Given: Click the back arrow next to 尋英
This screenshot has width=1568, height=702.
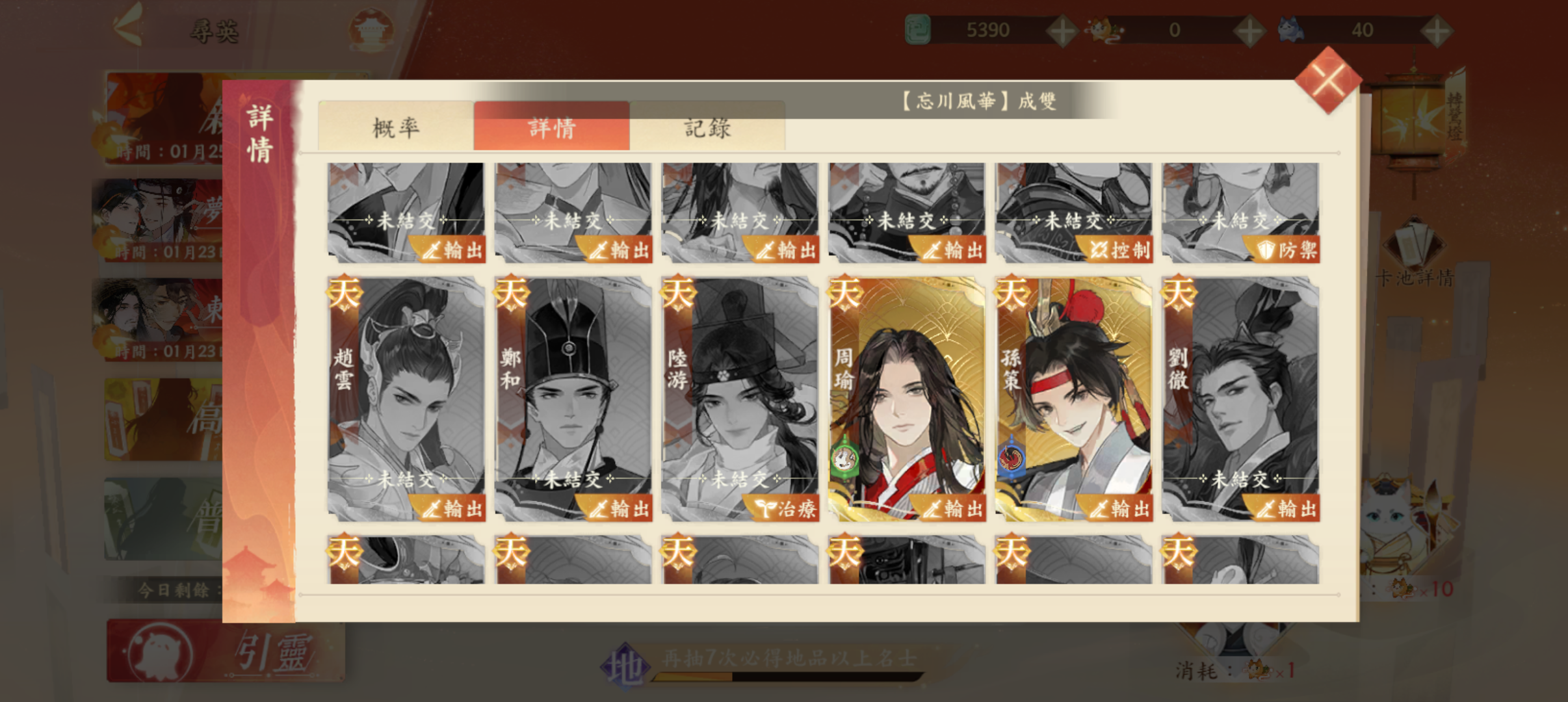Looking at the screenshot, I should click(x=128, y=26).
